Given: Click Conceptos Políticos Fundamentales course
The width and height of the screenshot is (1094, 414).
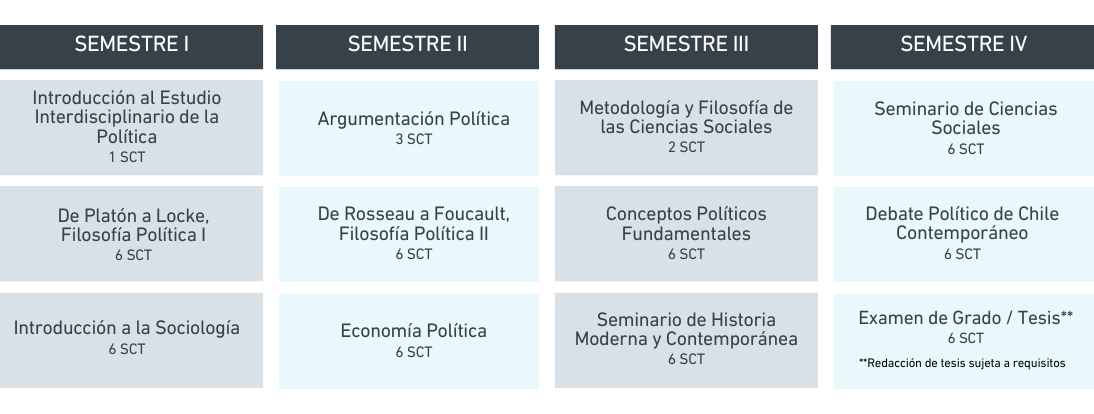Looking at the screenshot, I should click(x=686, y=233).
